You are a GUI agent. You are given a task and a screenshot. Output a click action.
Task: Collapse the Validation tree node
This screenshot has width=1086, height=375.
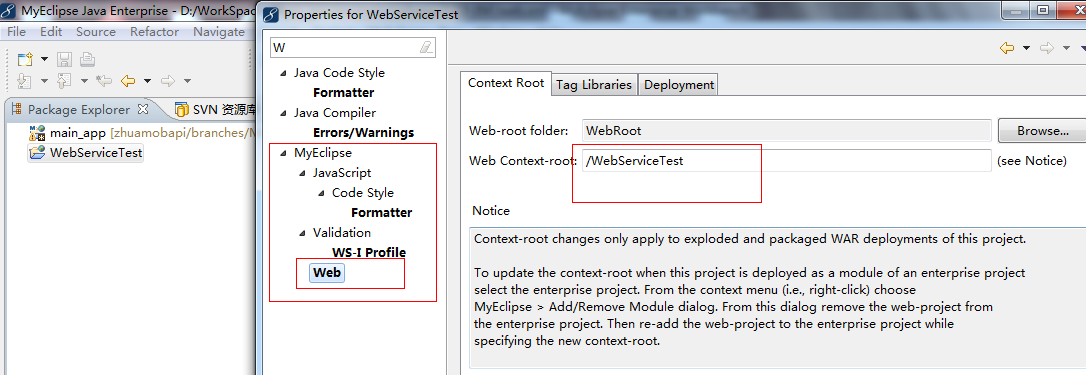point(302,234)
